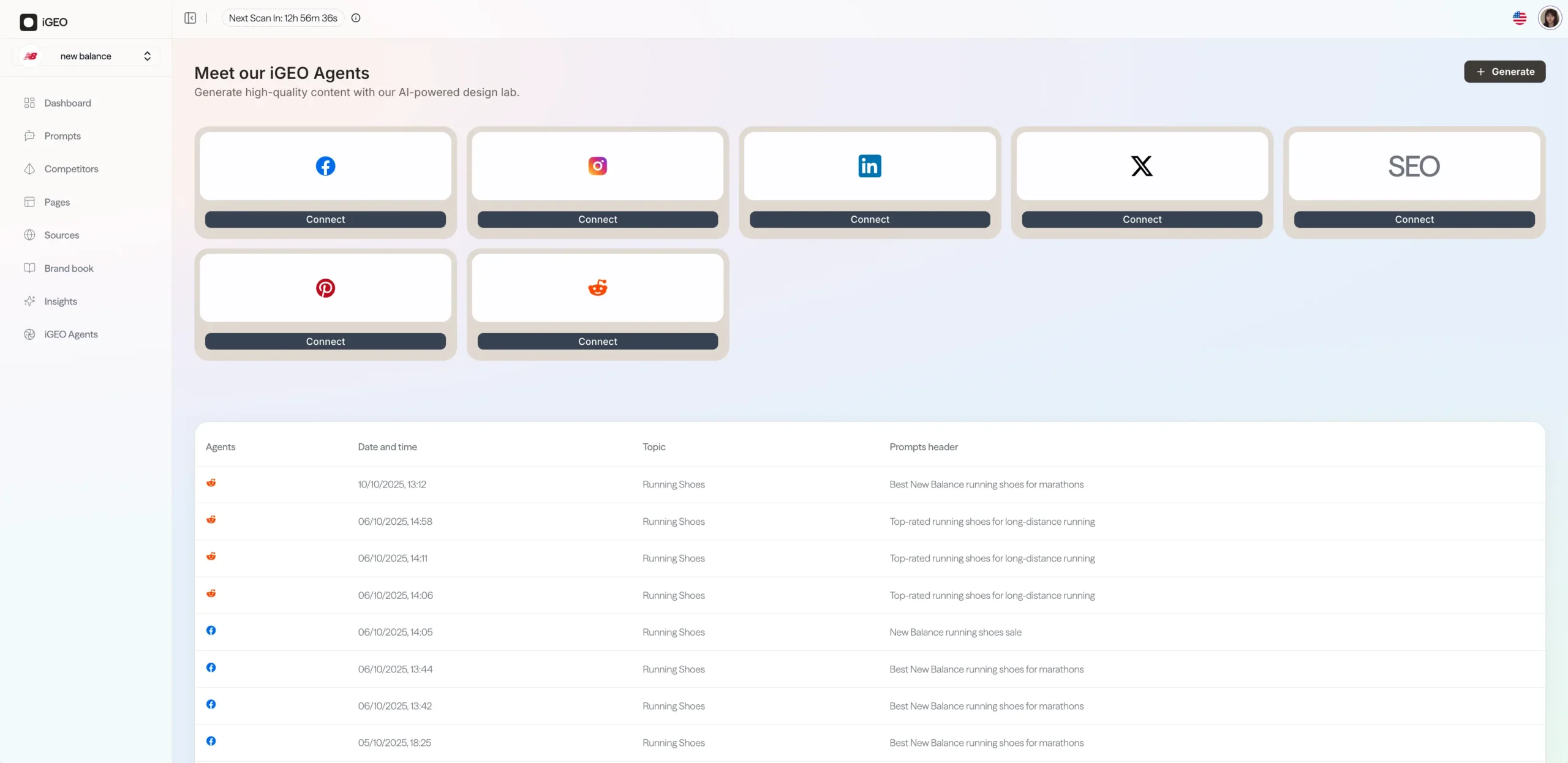
Task: Open Dashboard in the sidebar
Action: click(x=67, y=103)
